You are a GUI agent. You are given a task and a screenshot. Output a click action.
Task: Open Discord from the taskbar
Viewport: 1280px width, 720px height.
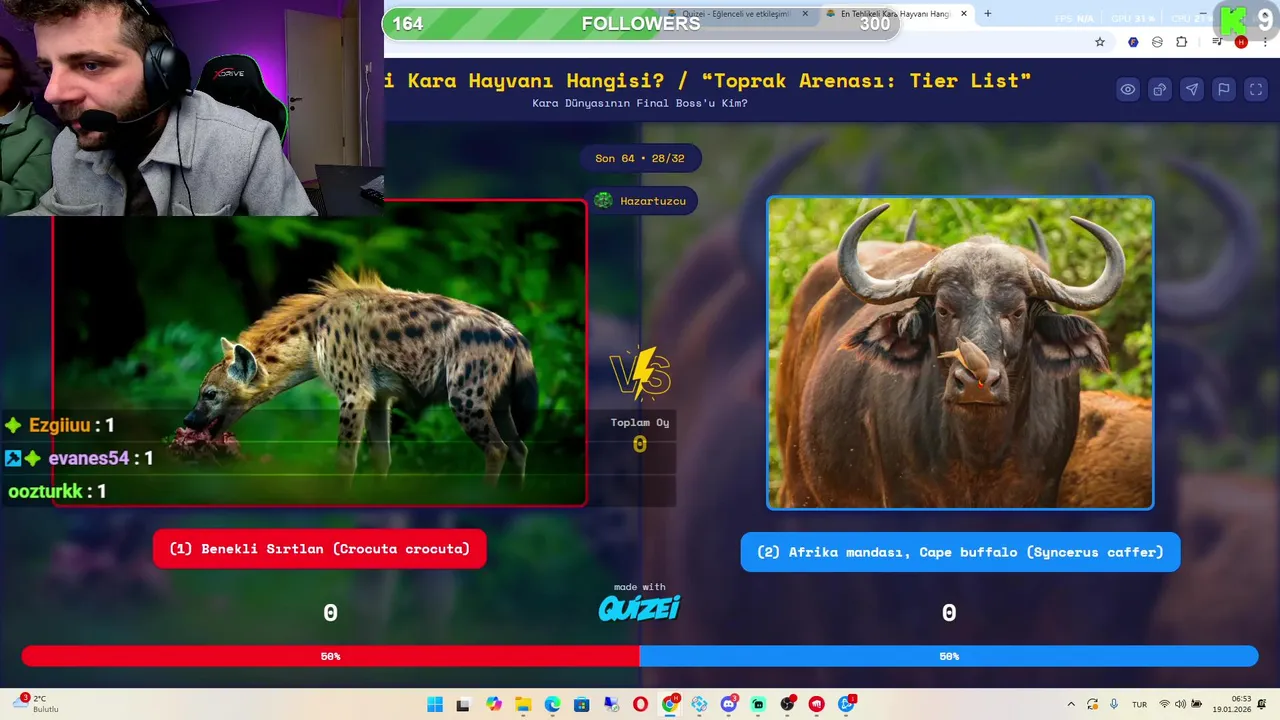[729, 705]
